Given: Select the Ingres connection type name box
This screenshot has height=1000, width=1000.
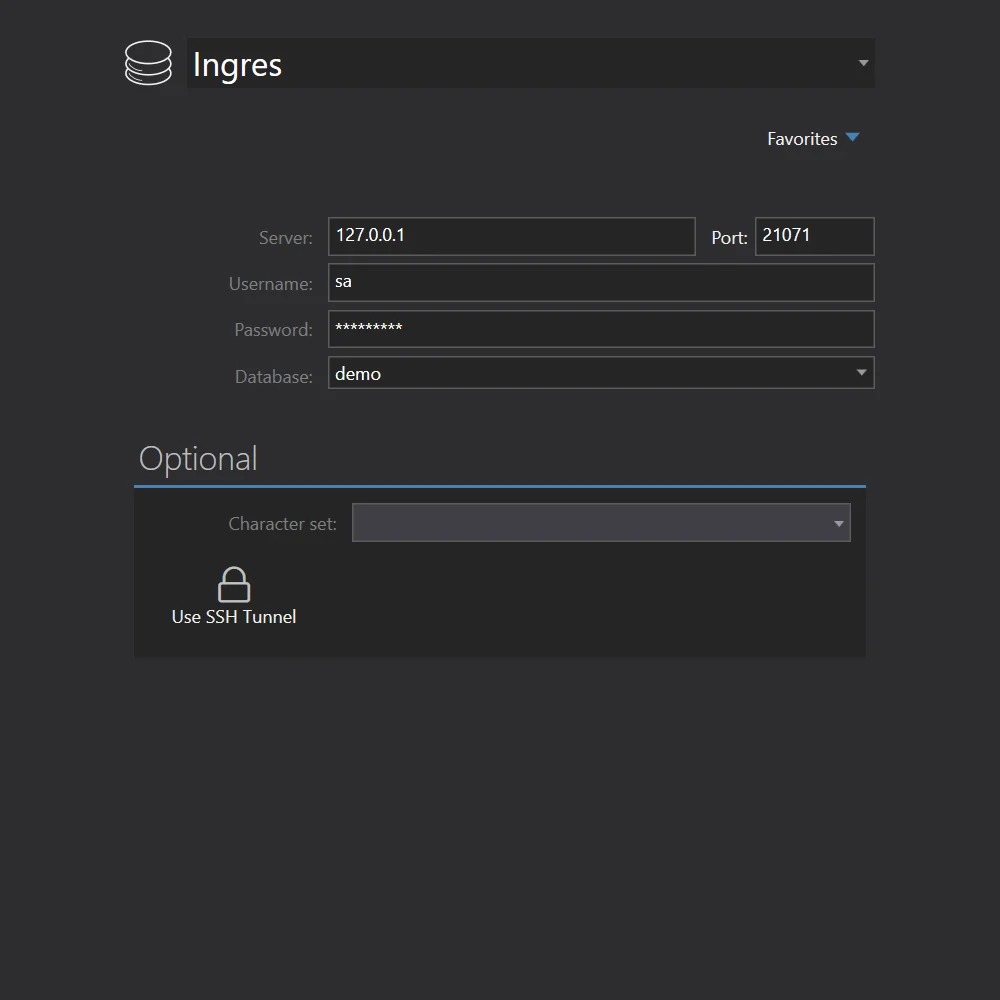Looking at the screenshot, I should (x=520, y=64).
